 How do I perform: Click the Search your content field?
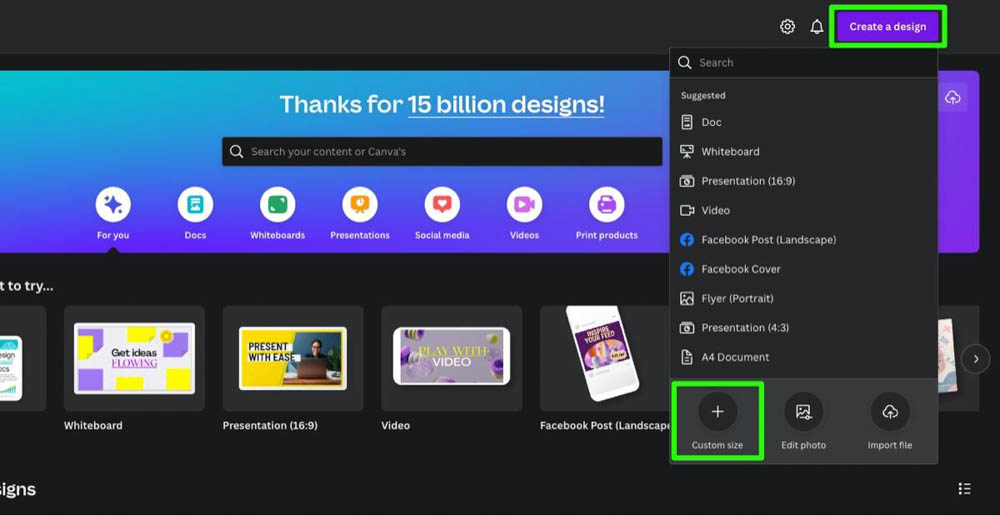pos(442,151)
